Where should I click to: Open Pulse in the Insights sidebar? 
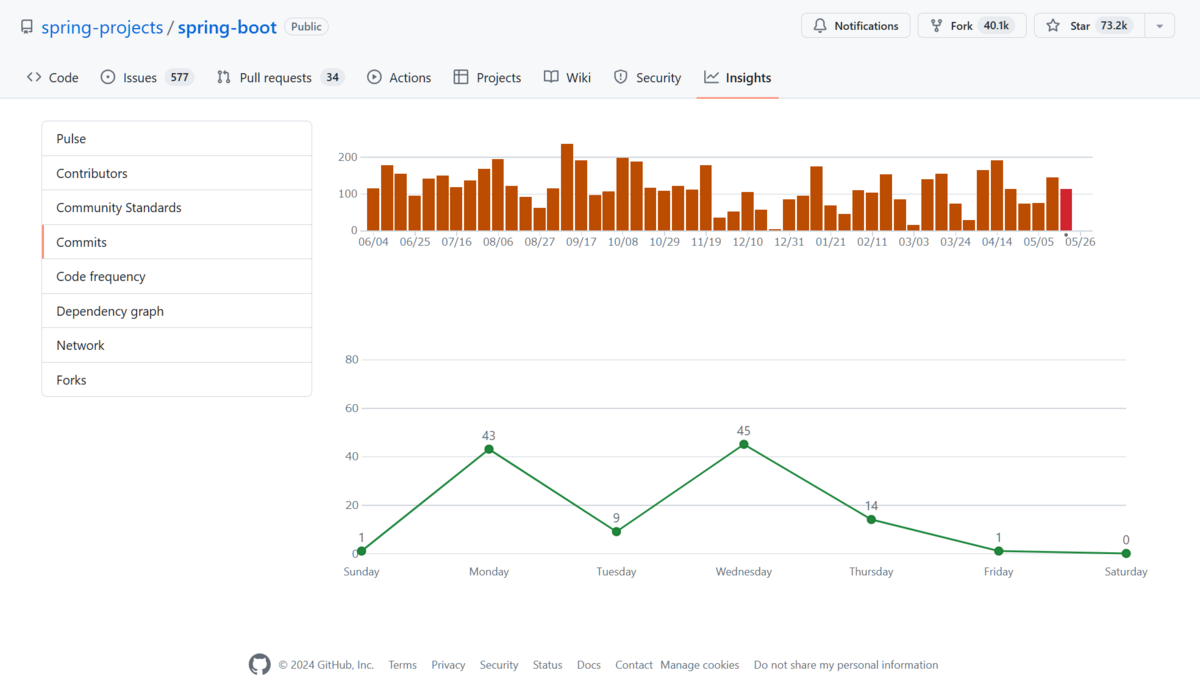(x=177, y=139)
